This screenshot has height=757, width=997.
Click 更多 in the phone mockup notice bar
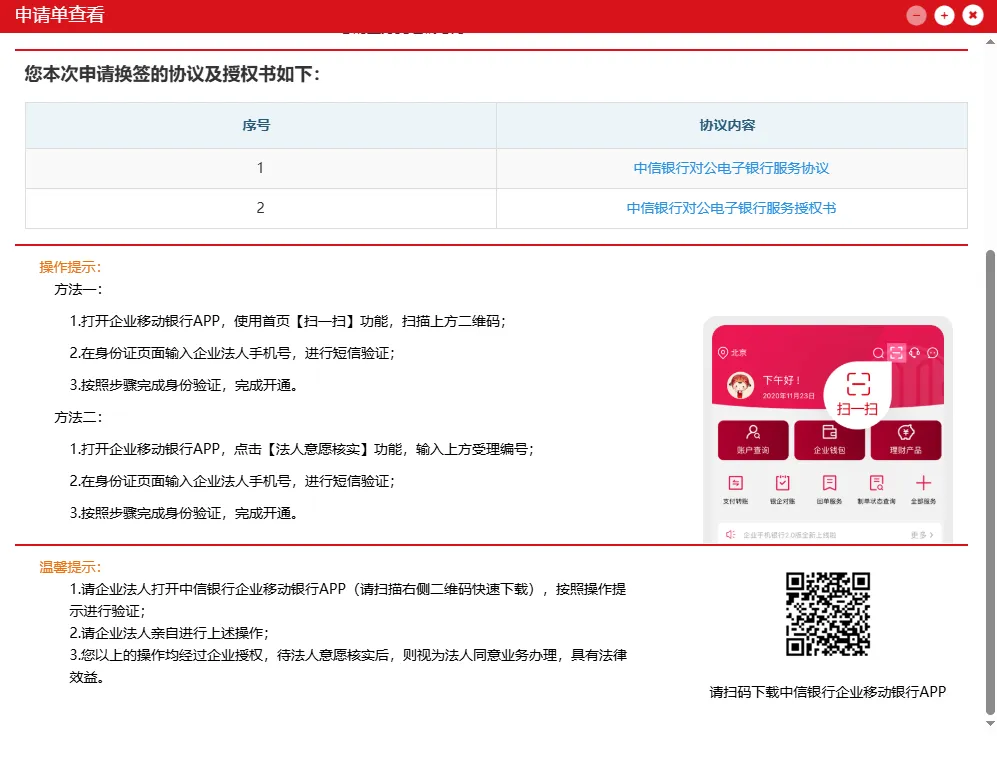921,535
